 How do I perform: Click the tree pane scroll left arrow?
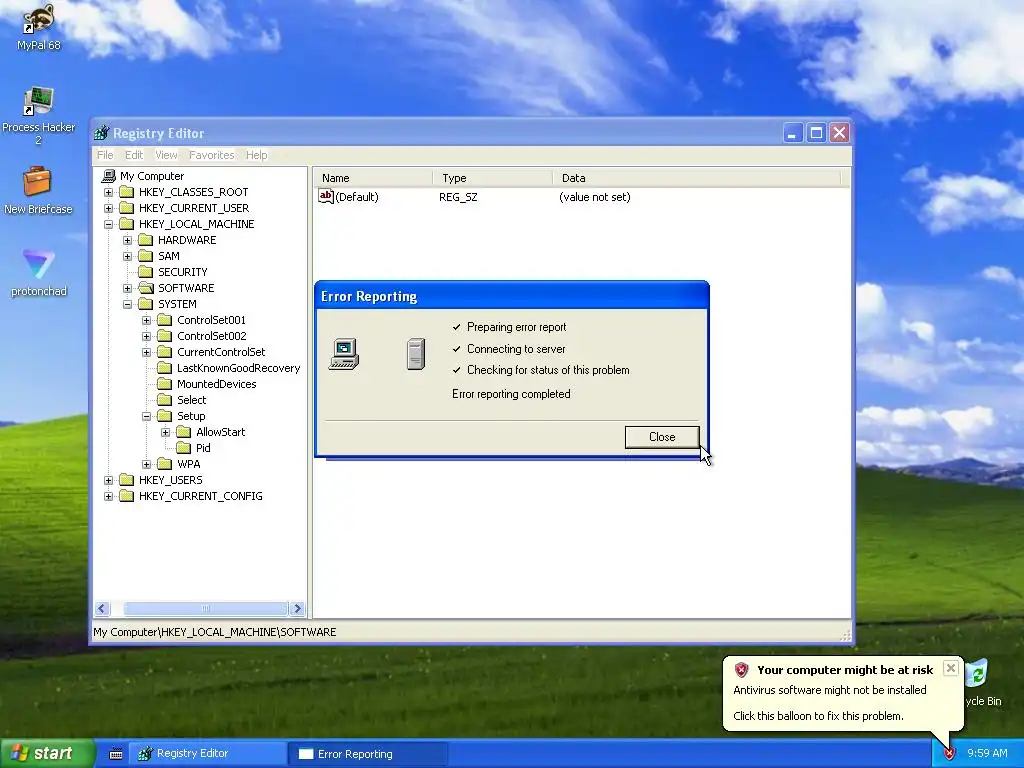(x=102, y=609)
